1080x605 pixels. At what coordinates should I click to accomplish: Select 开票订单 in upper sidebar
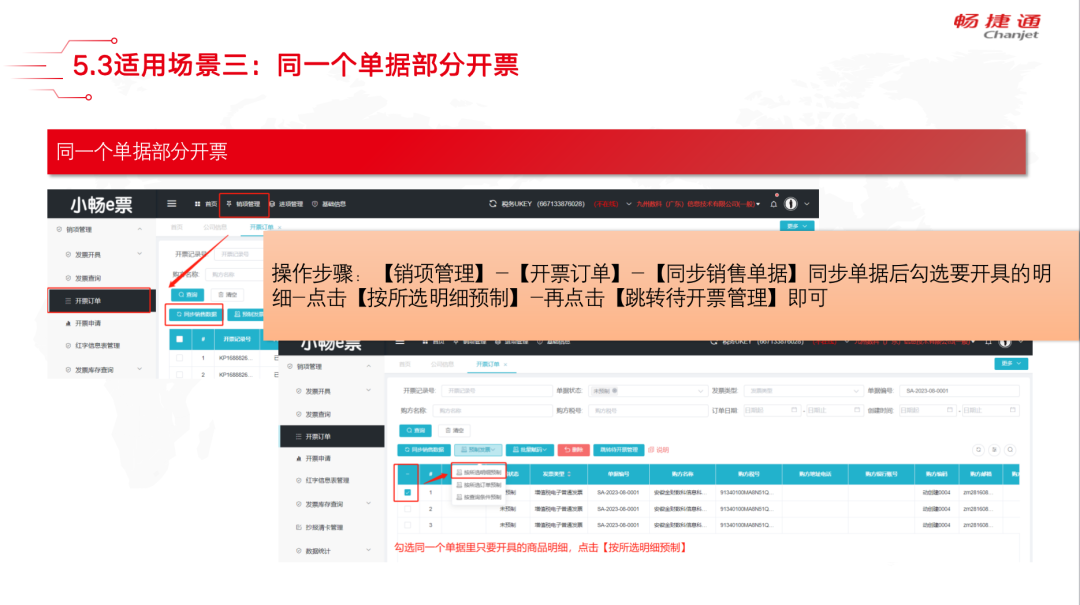point(100,301)
